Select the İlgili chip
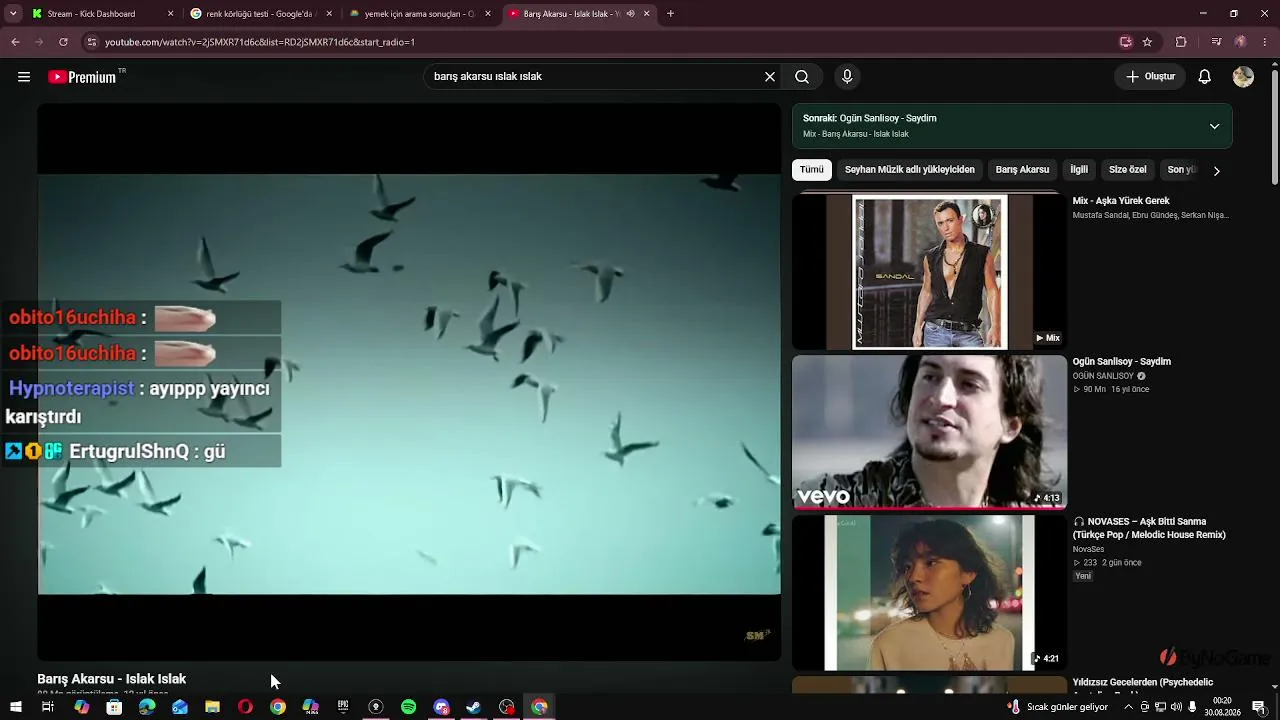Image resolution: width=1280 pixels, height=720 pixels. pos(1079,170)
